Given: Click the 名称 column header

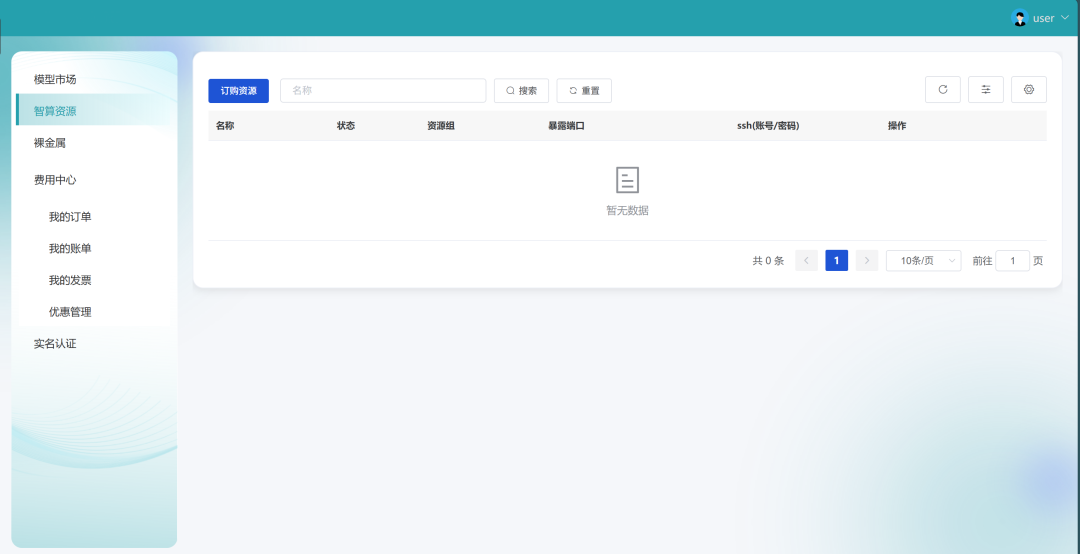Looking at the screenshot, I should click(225, 126).
